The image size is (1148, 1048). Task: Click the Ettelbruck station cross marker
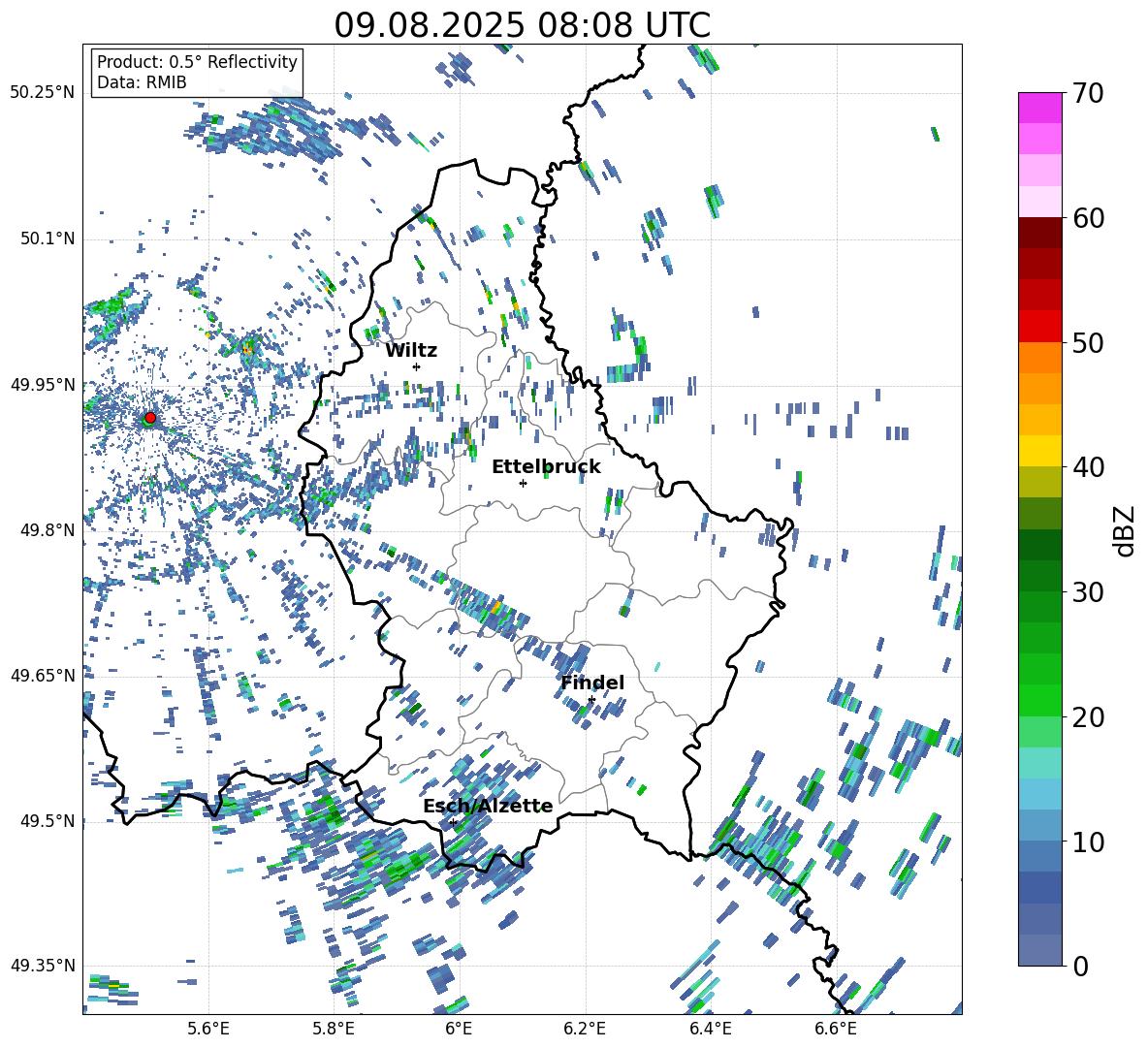(523, 483)
